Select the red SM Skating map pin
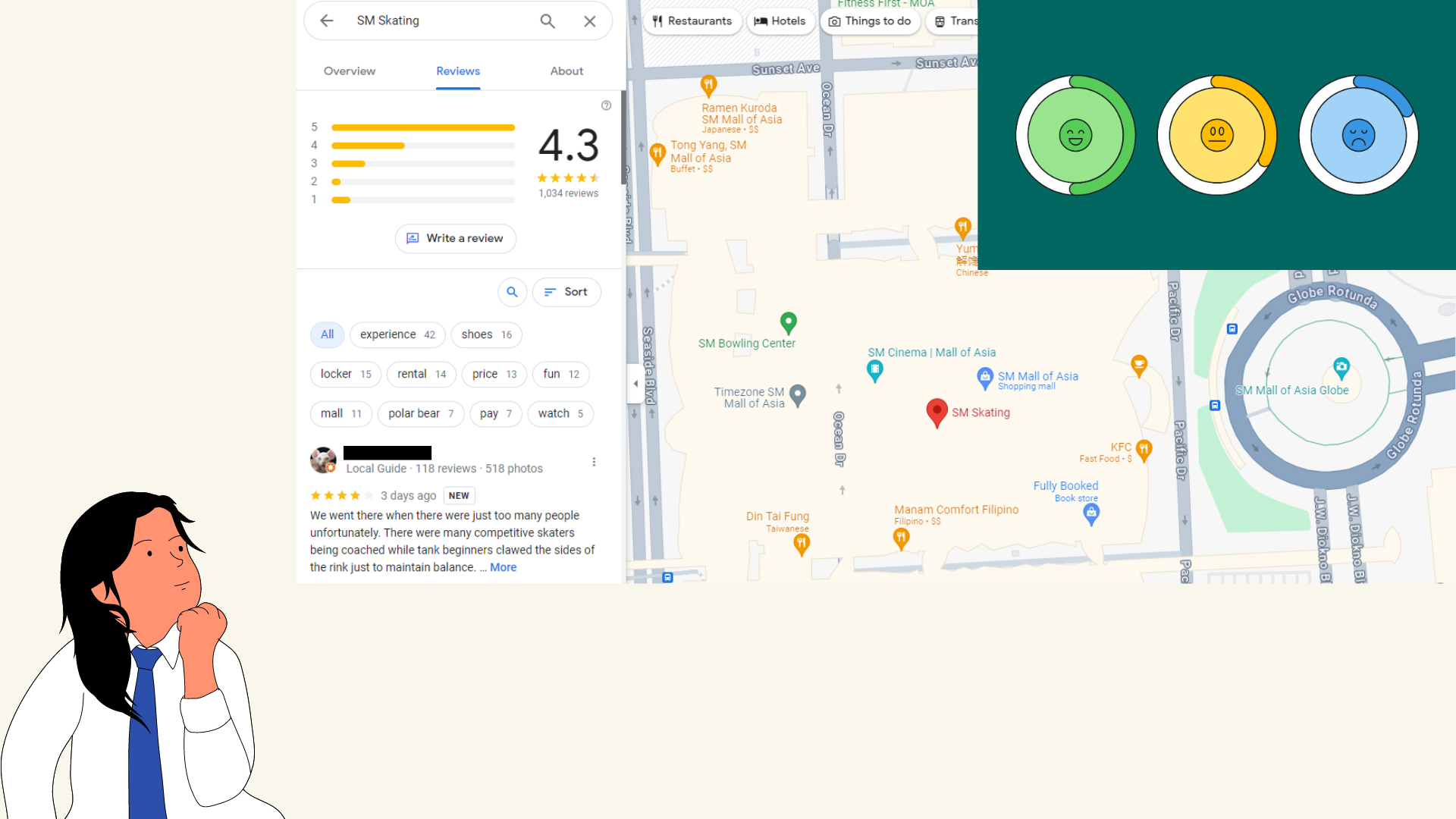The width and height of the screenshot is (1456, 819). (937, 412)
